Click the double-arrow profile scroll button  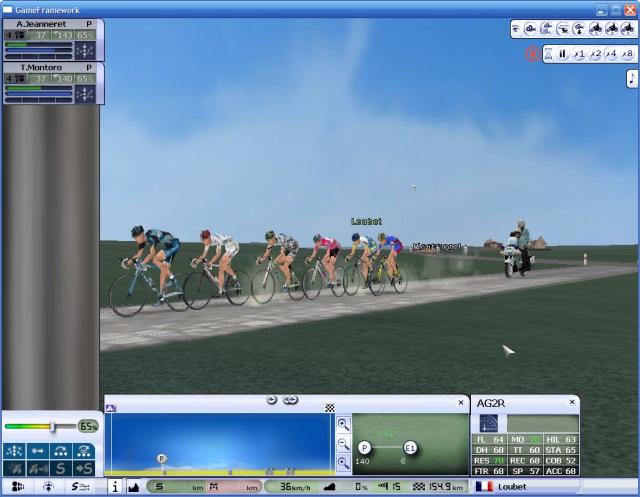(290, 400)
